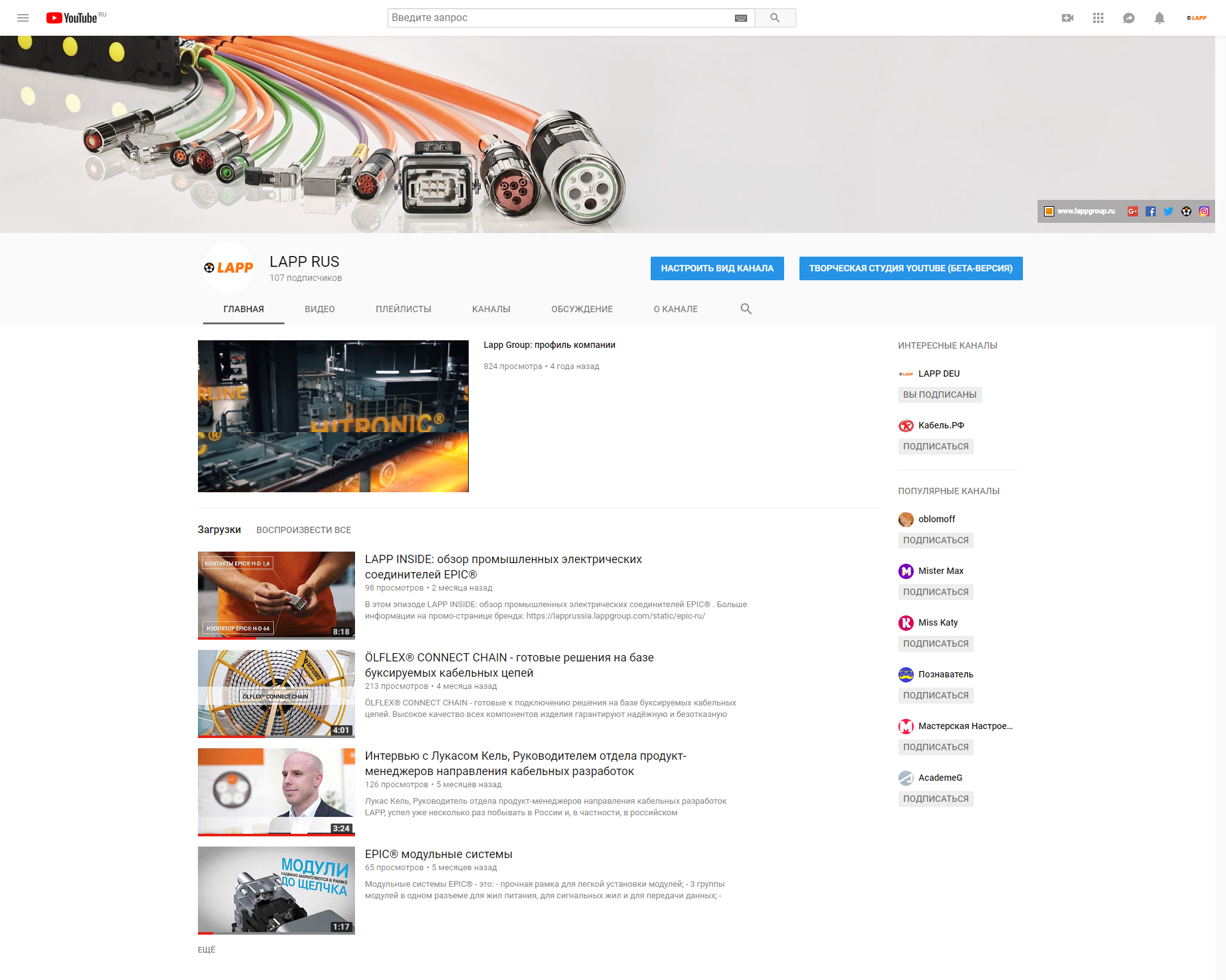Open the YouTube apps grid icon
Image resolution: width=1226 pixels, height=980 pixels.
coord(1098,18)
